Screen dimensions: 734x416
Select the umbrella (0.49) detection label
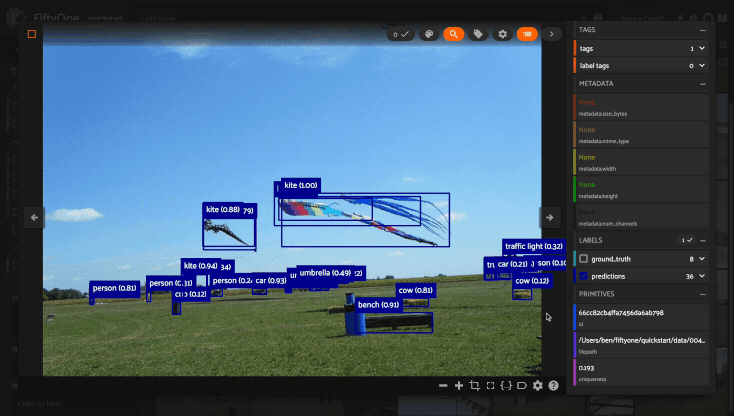(x=325, y=273)
